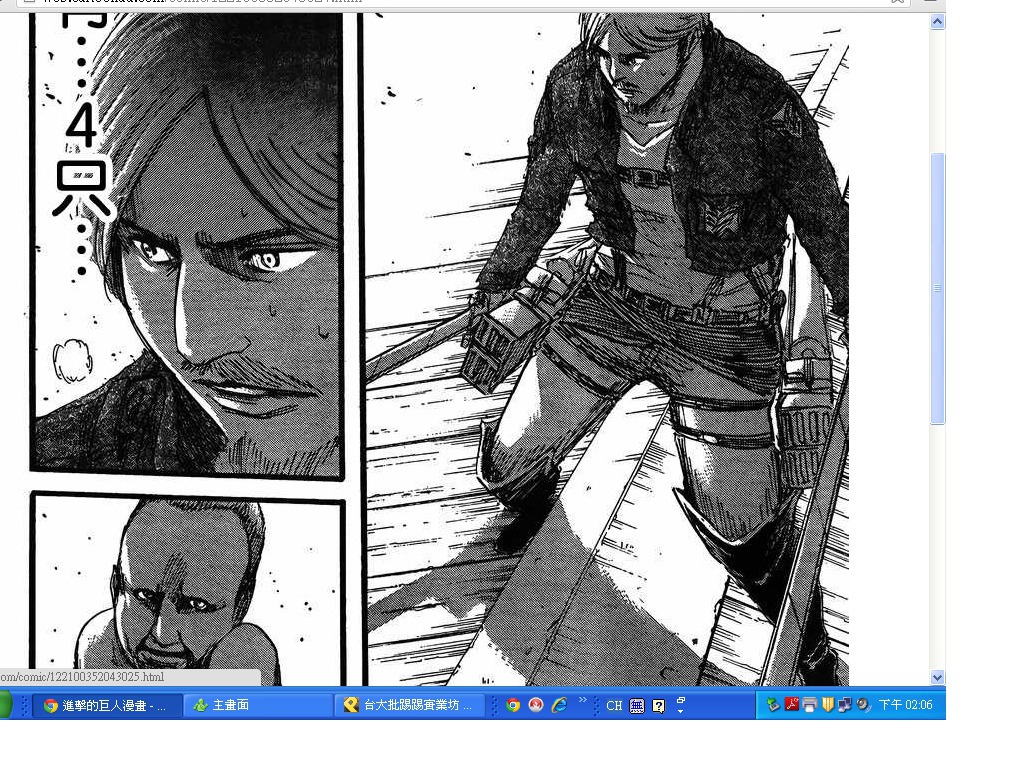Open the network connection tray icon
Viewport: 1024px width, 768px height.
(x=845, y=705)
